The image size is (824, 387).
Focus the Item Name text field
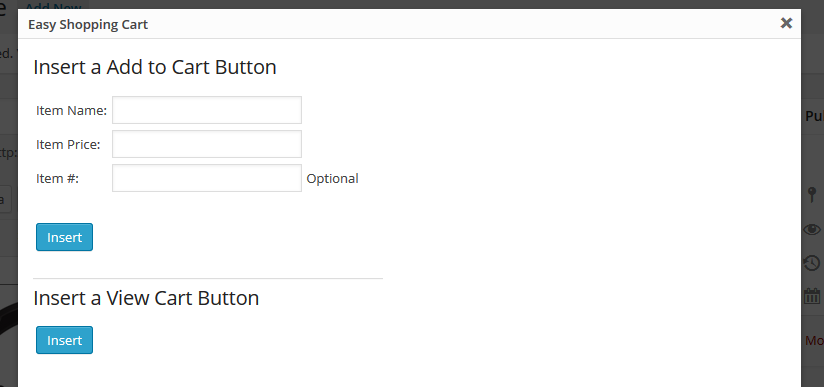[x=207, y=110]
